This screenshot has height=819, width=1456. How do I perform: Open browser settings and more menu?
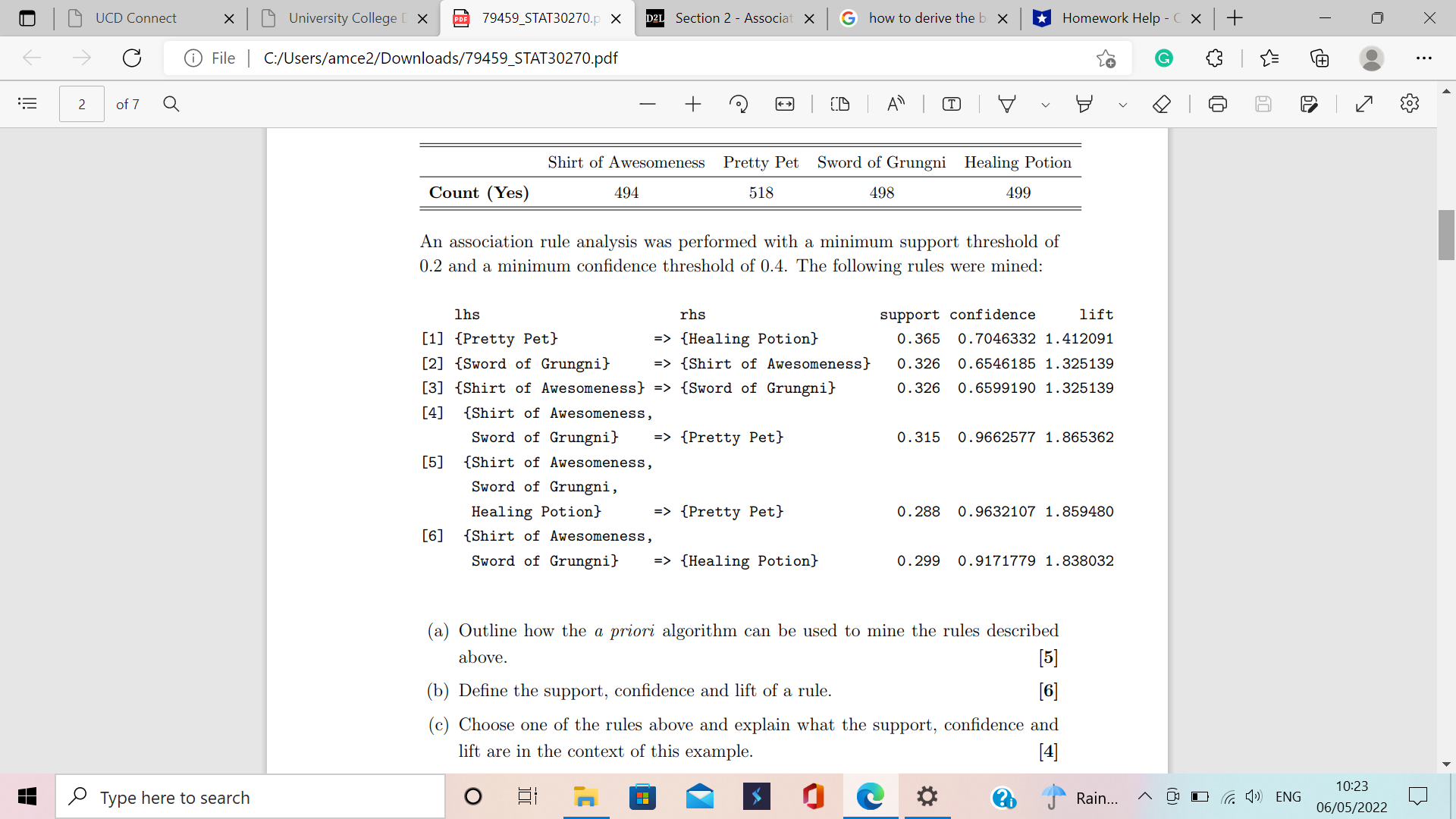(x=1425, y=58)
